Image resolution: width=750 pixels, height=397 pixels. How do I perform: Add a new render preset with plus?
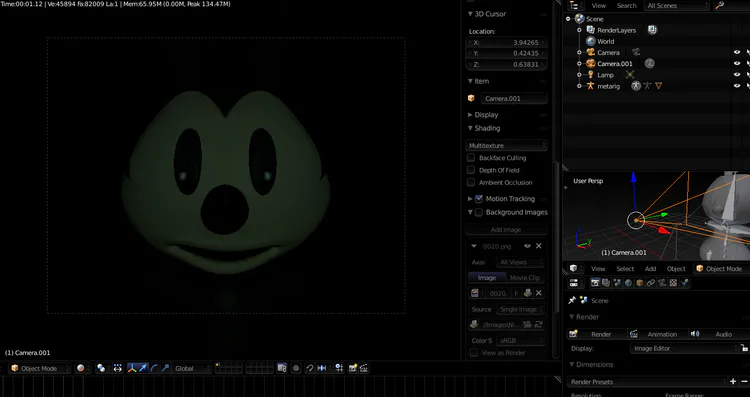(x=733, y=381)
